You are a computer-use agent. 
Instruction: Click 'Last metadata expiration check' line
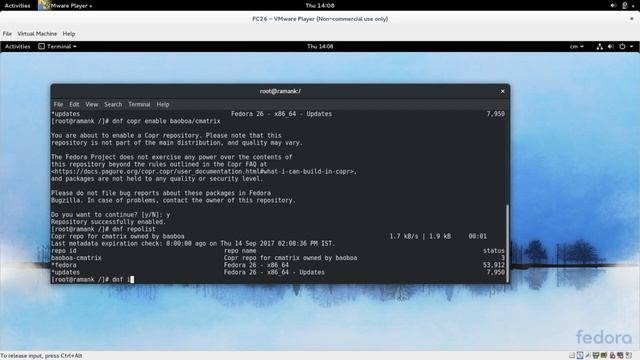[x=193, y=244]
